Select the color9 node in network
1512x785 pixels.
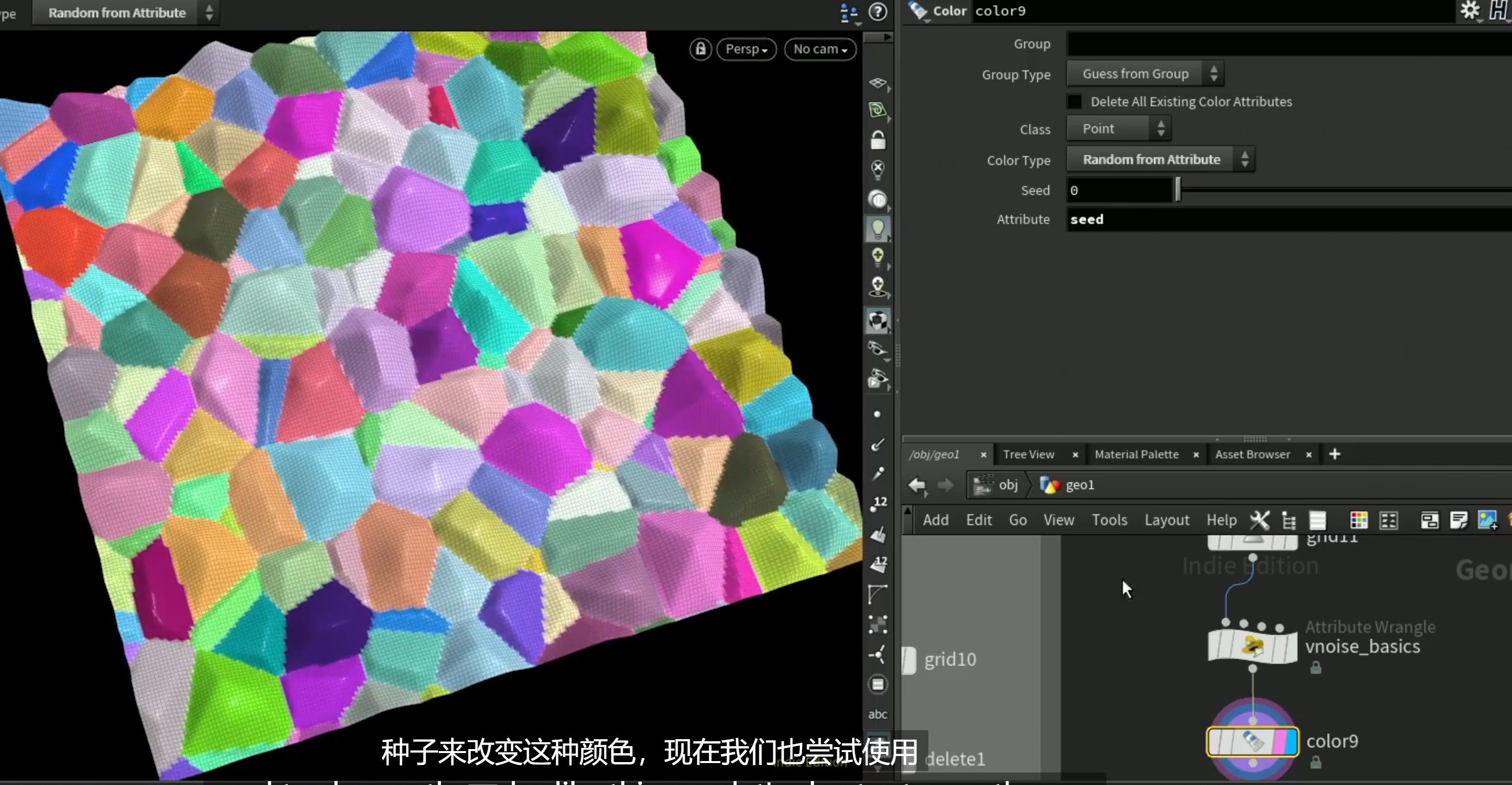coord(1252,742)
